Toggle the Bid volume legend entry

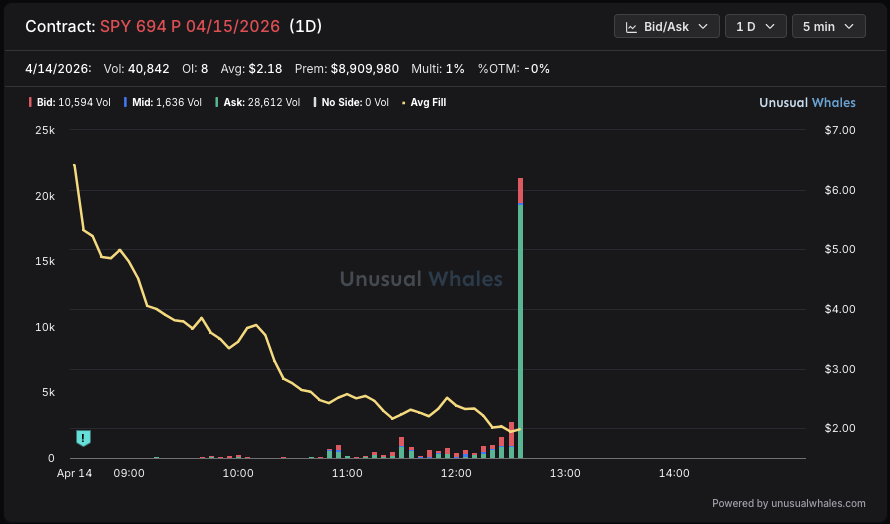pyautogui.click(x=70, y=103)
